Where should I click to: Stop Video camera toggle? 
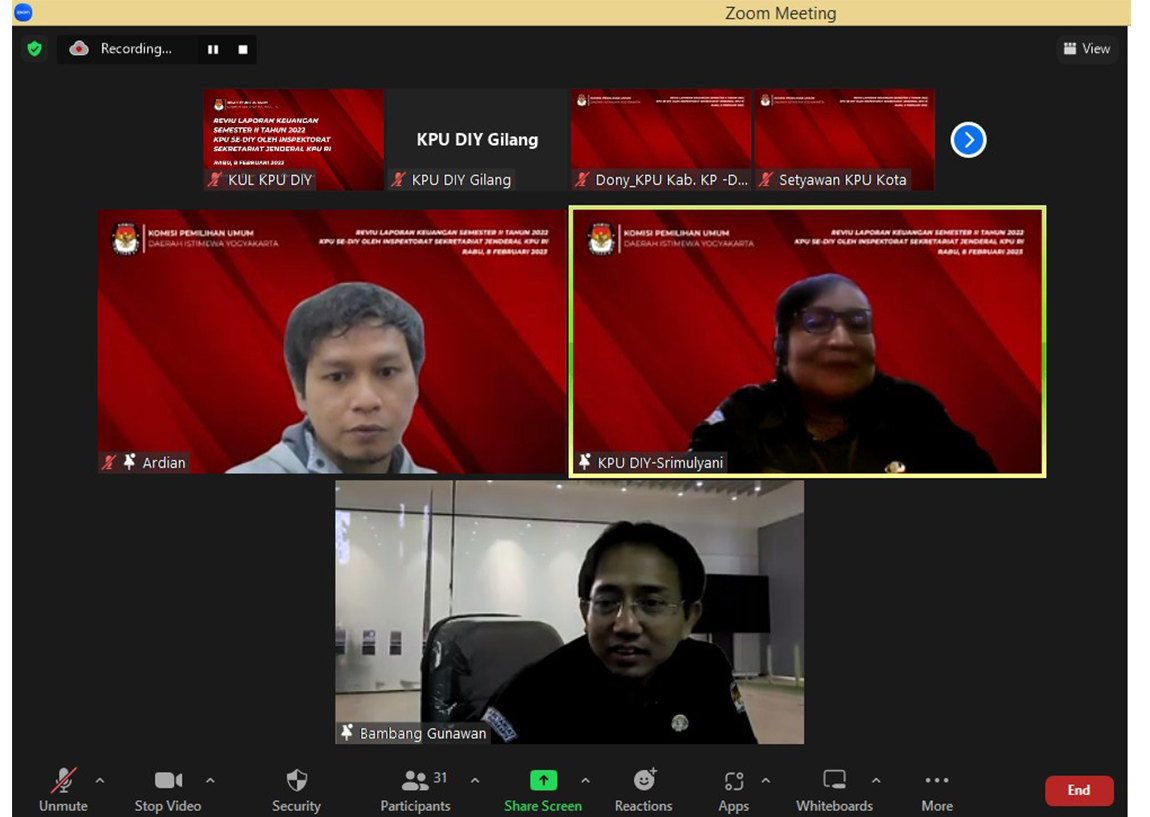click(x=168, y=789)
